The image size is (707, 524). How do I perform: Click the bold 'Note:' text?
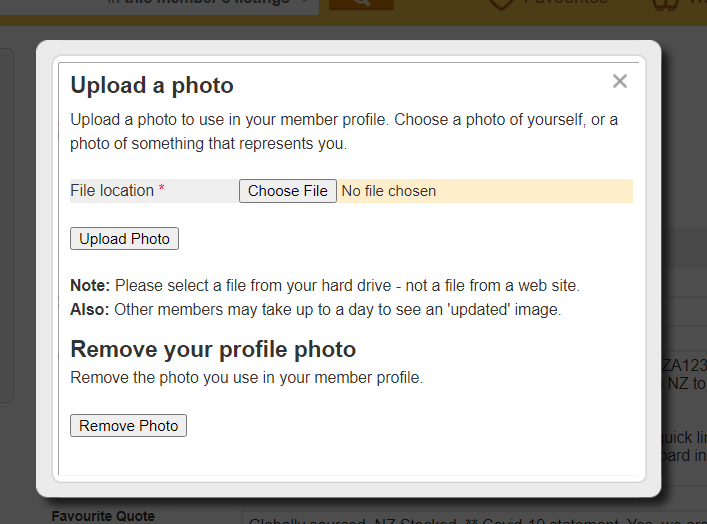coord(90,285)
